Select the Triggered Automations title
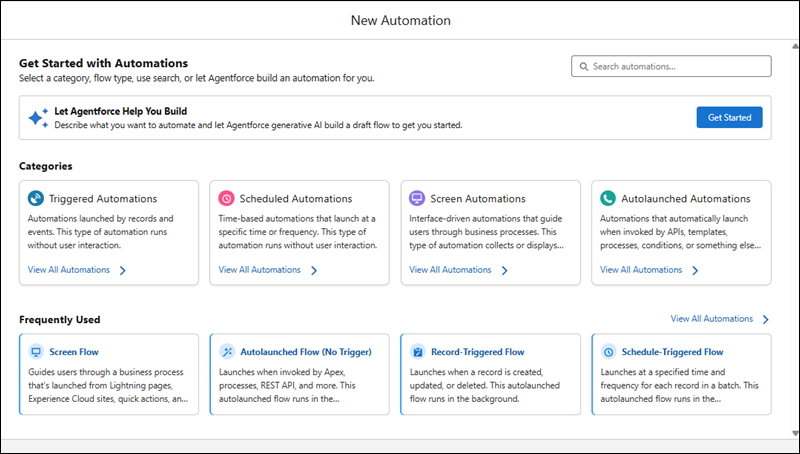Viewport: 800px width, 454px height. [103, 198]
